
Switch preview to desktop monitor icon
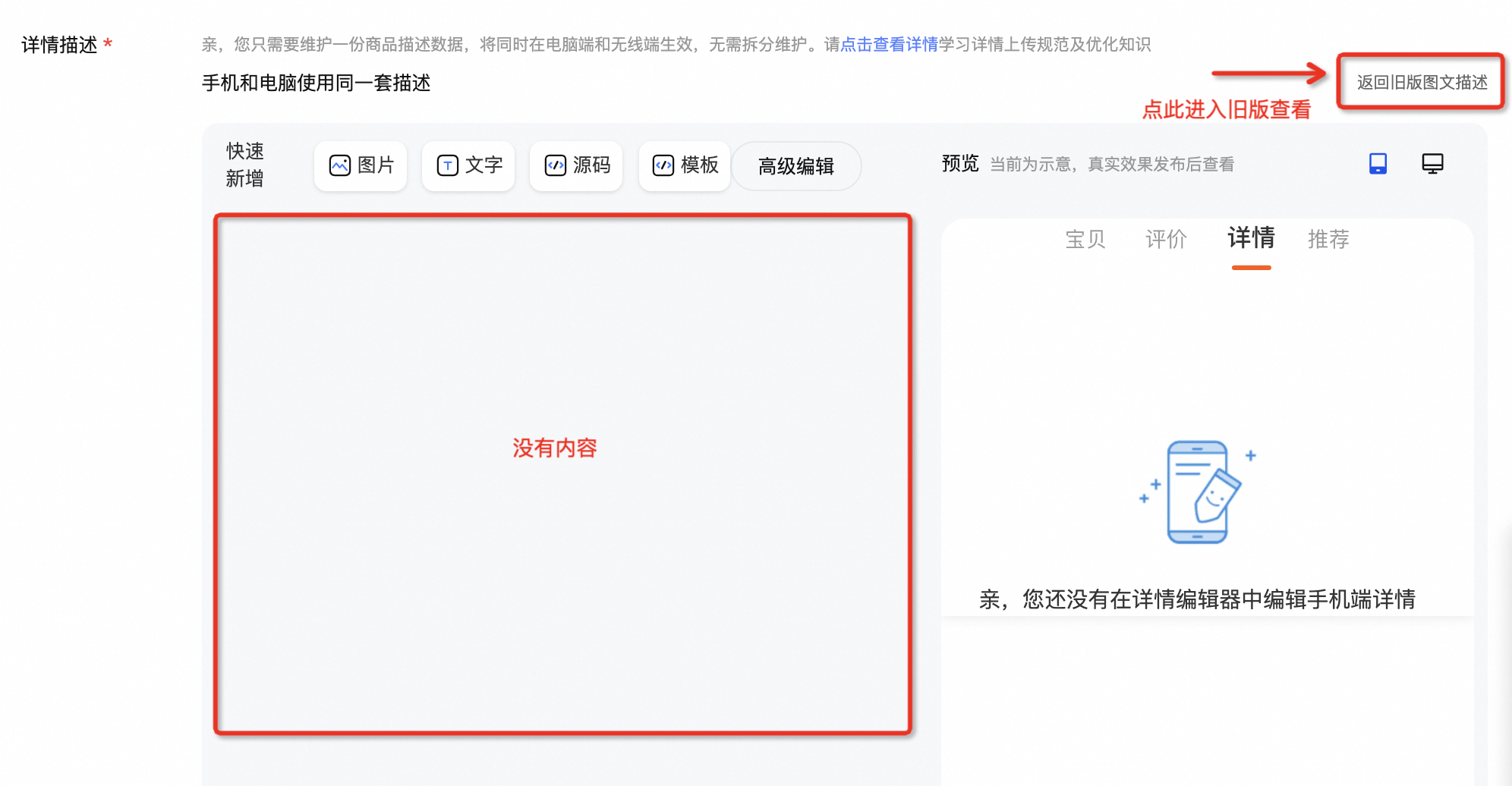1432,164
